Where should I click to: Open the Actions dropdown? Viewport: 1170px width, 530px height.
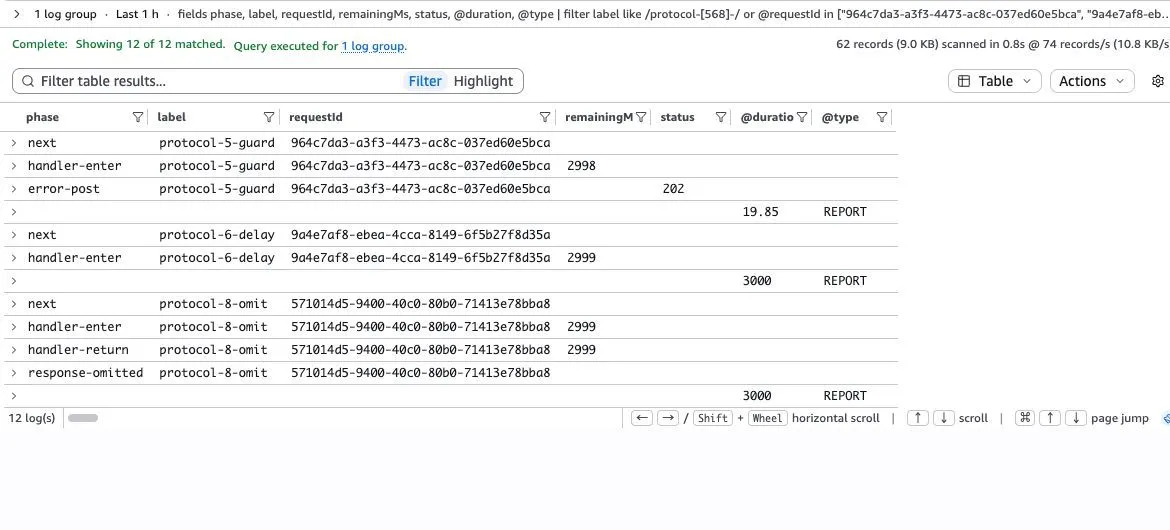tap(1092, 81)
